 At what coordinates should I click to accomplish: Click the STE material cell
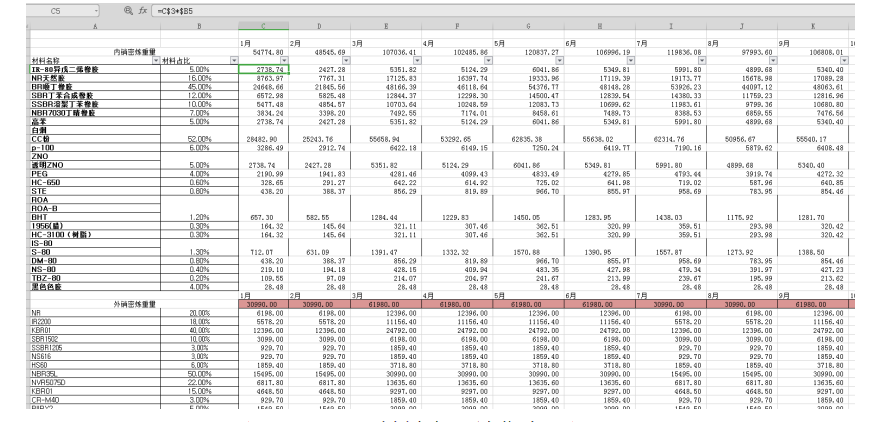95,191
